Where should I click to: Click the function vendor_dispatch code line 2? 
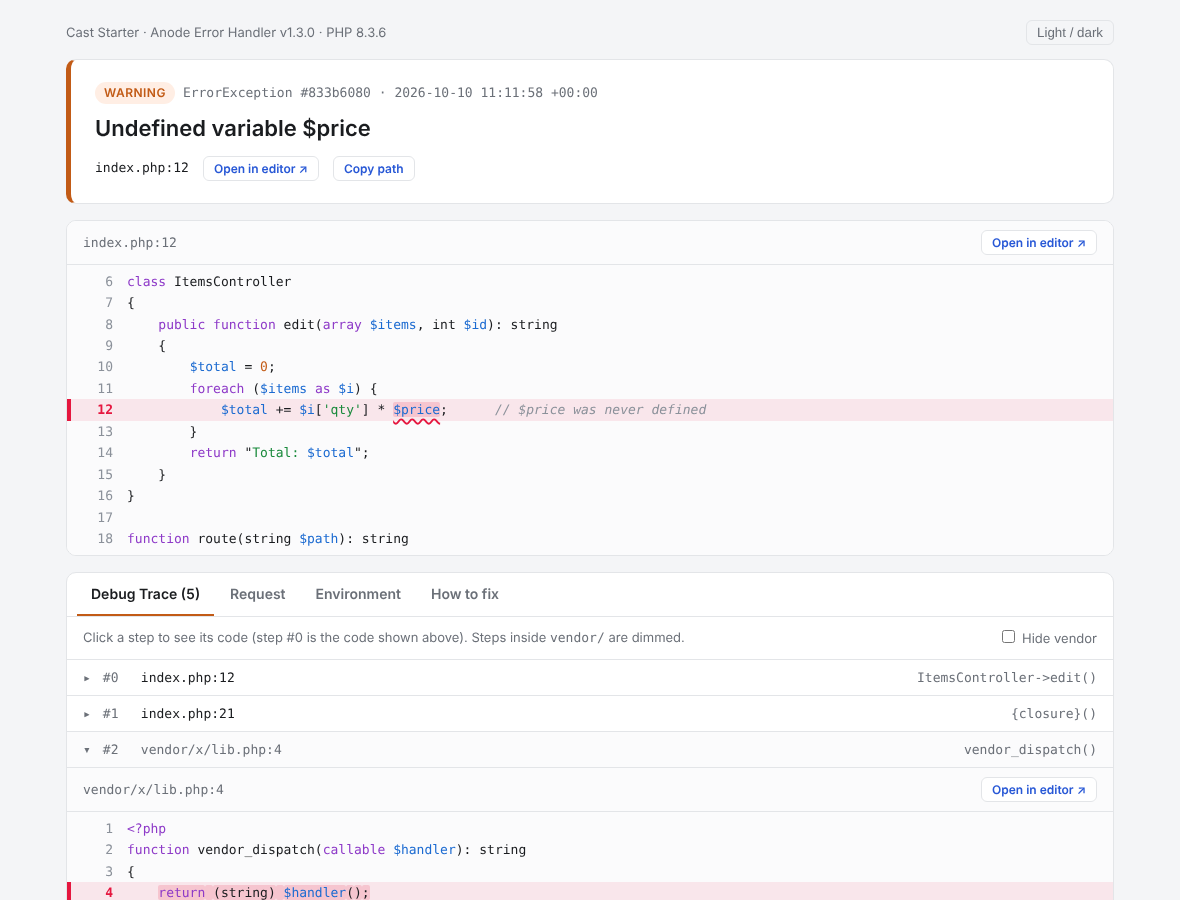(x=327, y=850)
